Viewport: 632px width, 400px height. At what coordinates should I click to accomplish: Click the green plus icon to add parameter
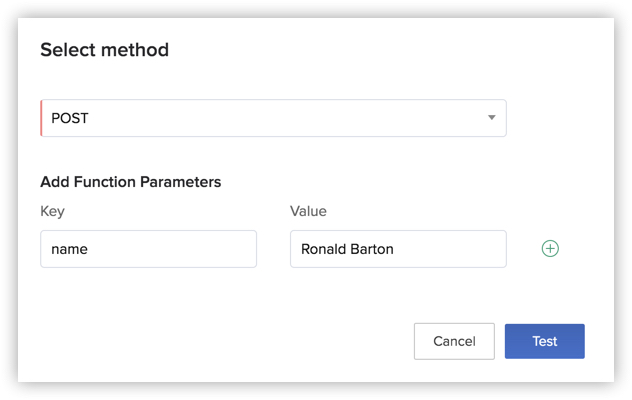pyautogui.click(x=550, y=248)
